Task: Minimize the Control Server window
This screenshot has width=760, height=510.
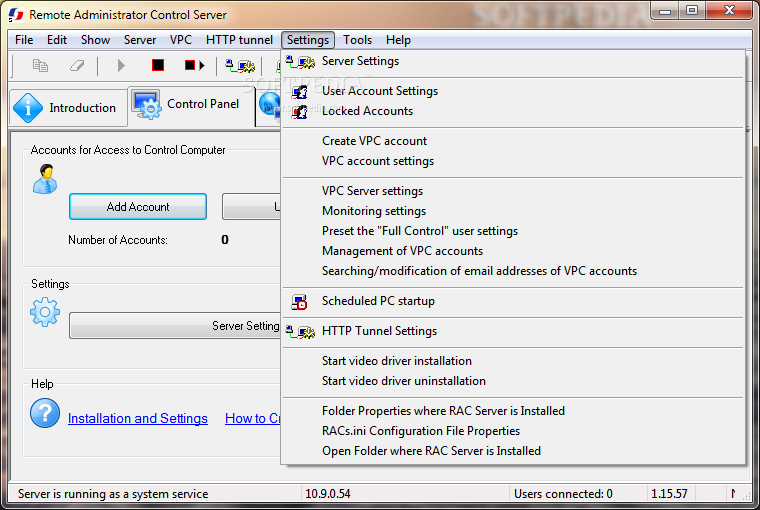Action: click(665, 11)
